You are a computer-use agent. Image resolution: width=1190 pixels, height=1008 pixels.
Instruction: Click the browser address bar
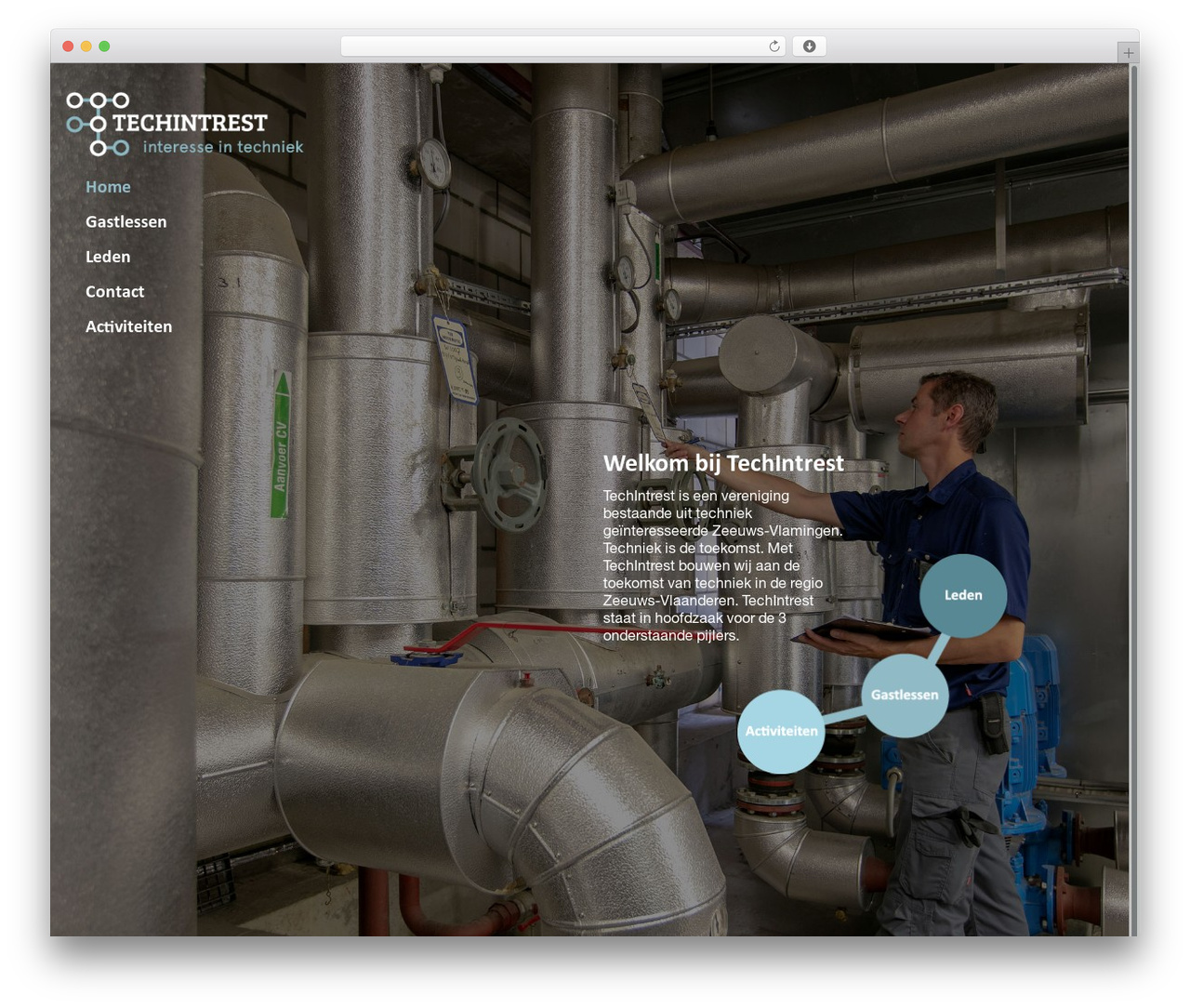[563, 46]
